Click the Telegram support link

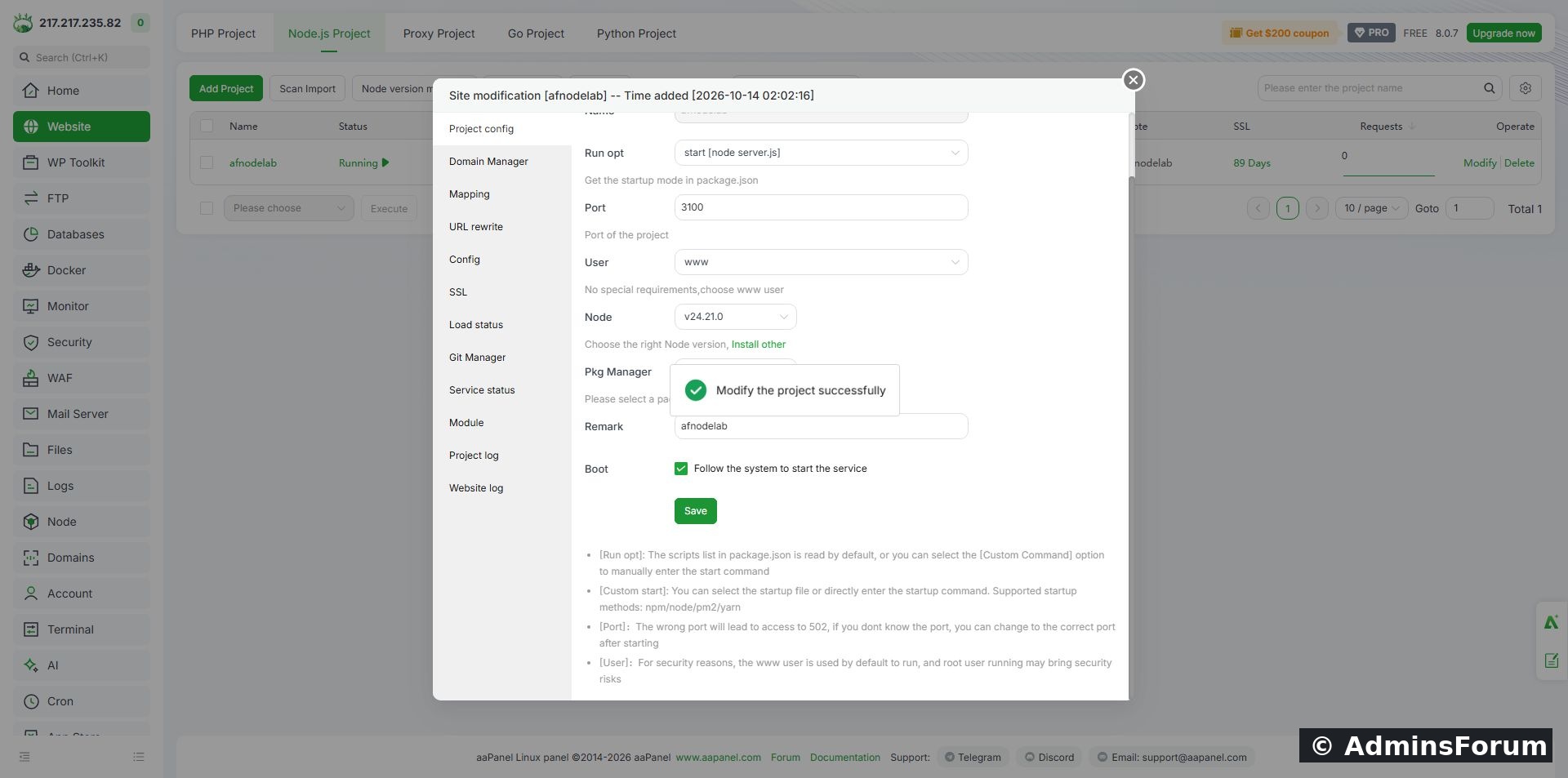(973, 757)
